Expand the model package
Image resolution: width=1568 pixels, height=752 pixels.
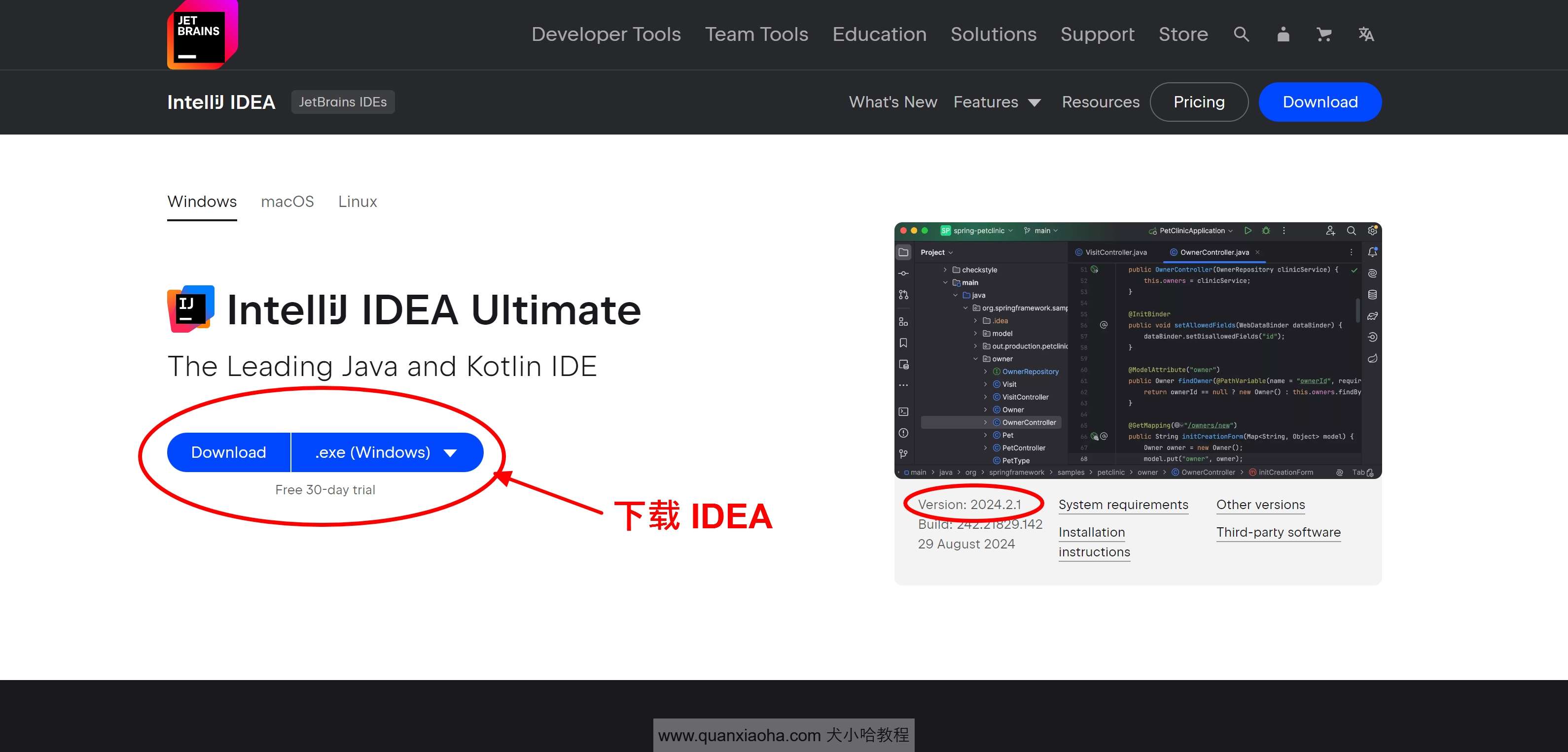(x=975, y=334)
